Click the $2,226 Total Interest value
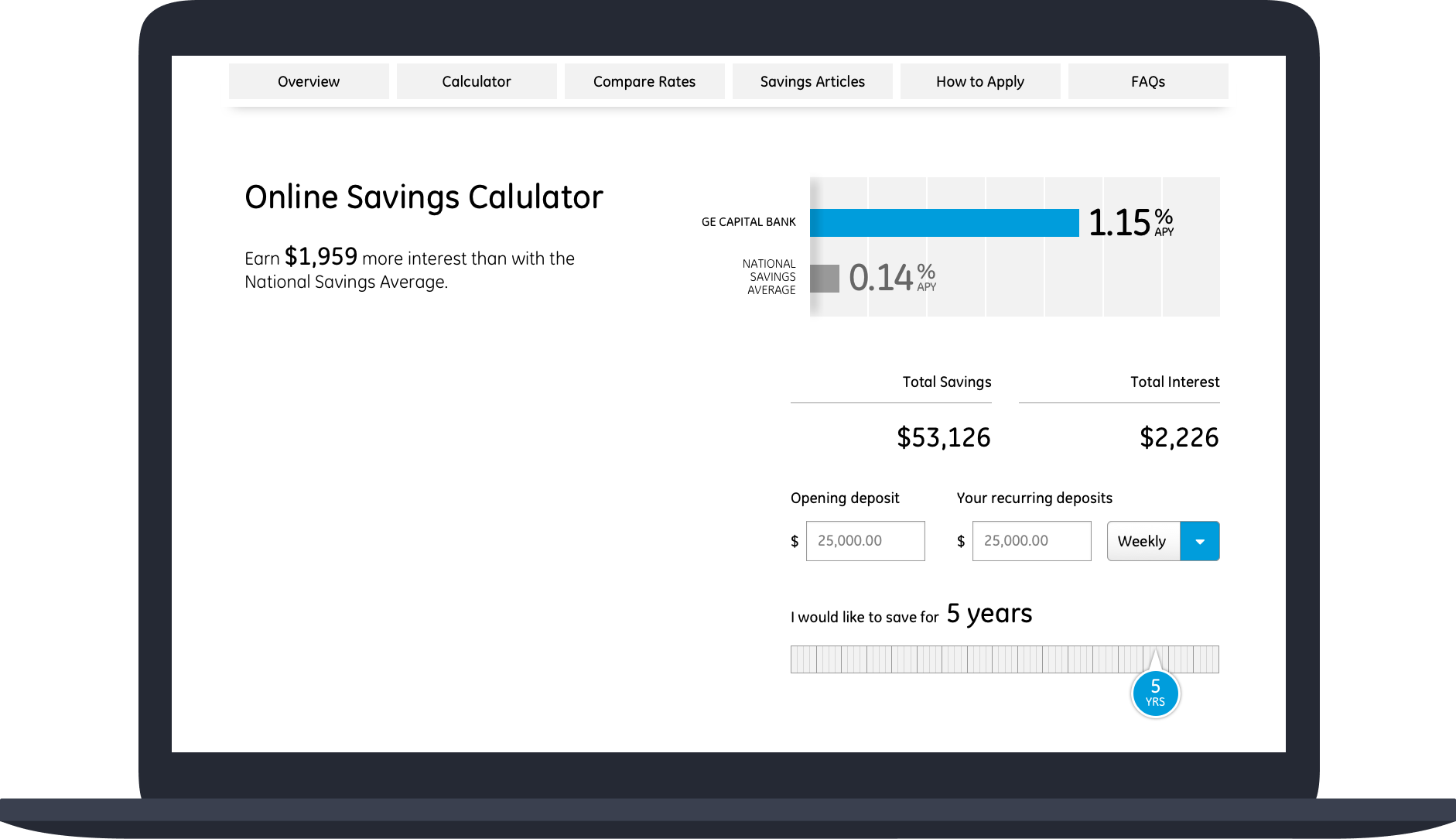1456x839 pixels. point(1179,437)
